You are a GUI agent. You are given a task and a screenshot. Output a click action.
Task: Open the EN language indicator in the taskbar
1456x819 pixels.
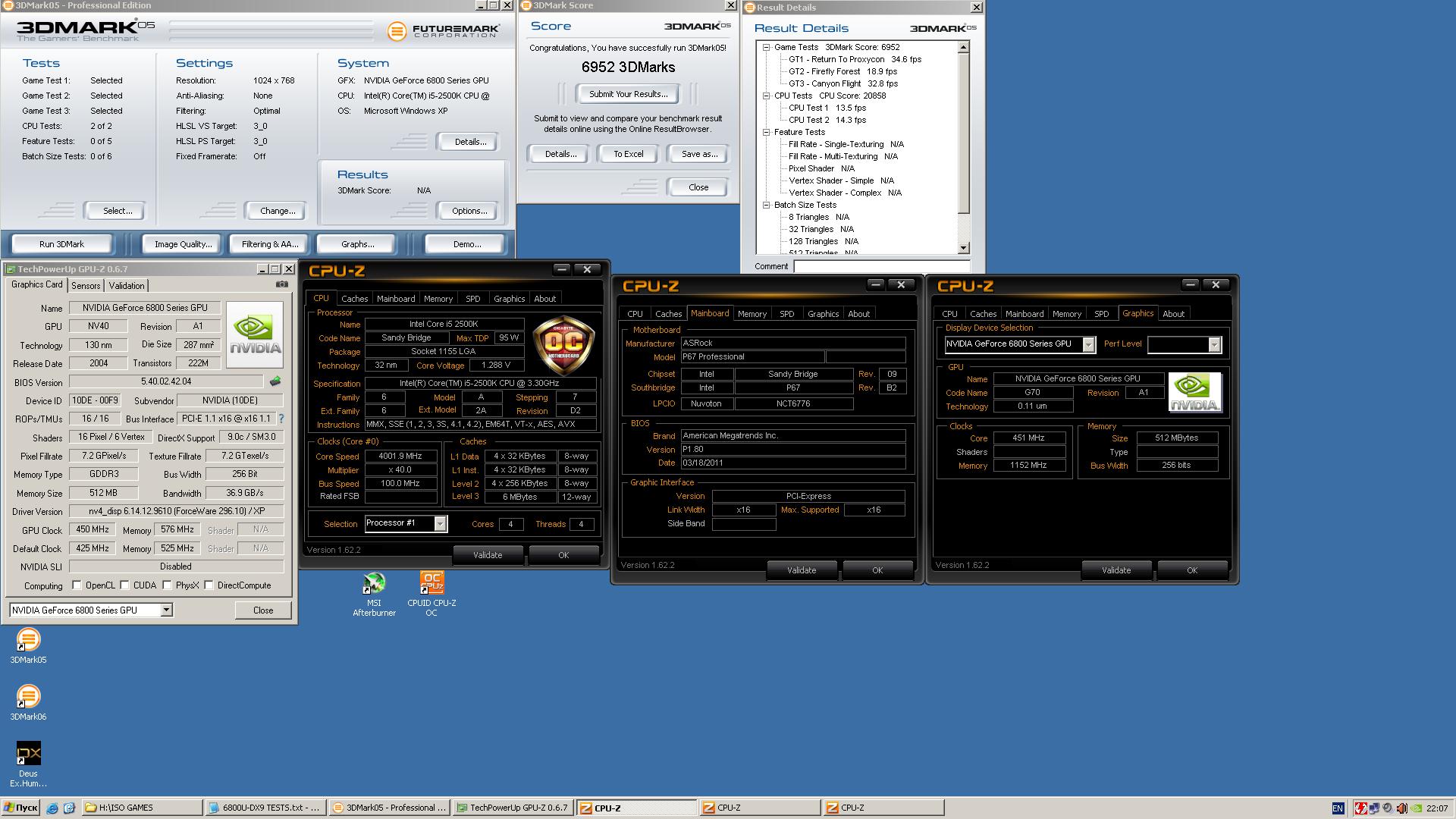(1338, 808)
